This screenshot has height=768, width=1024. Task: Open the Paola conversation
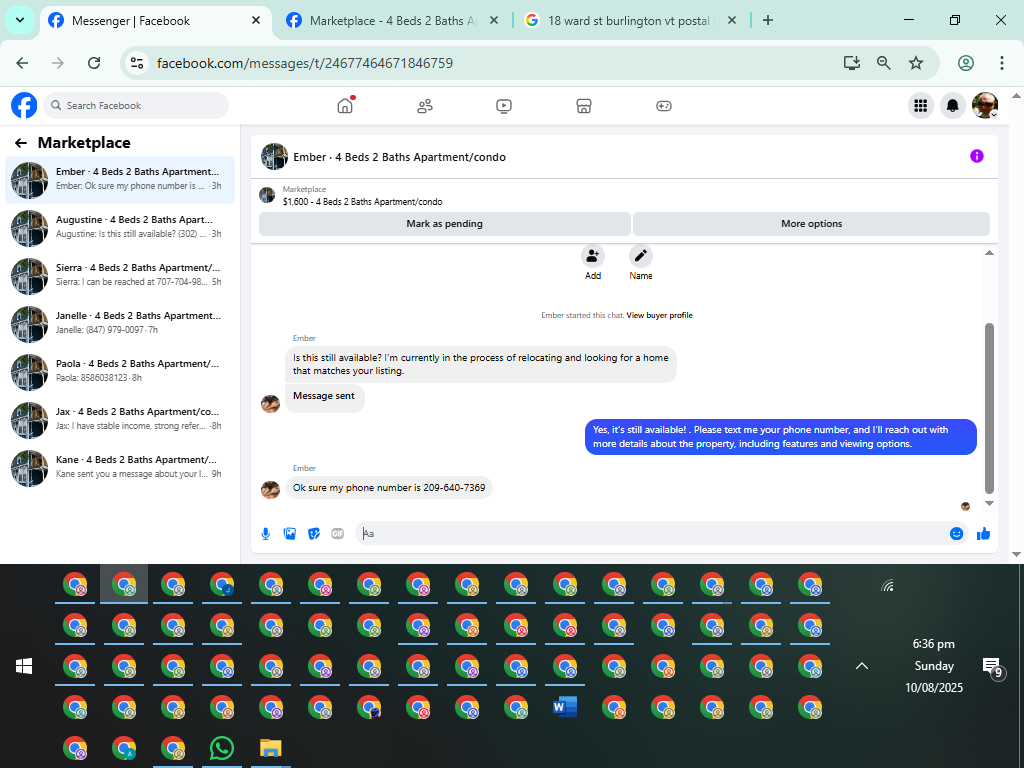pyautogui.click(x=120, y=372)
